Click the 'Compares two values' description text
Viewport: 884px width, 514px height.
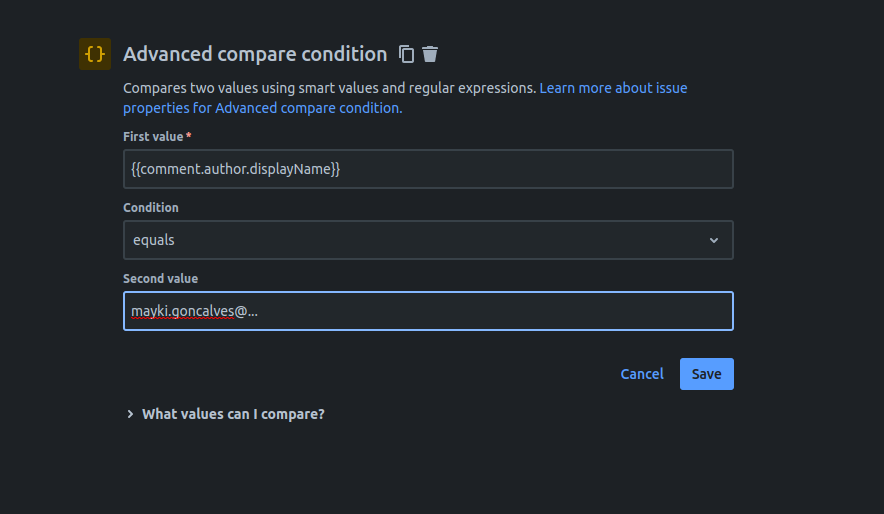click(329, 88)
